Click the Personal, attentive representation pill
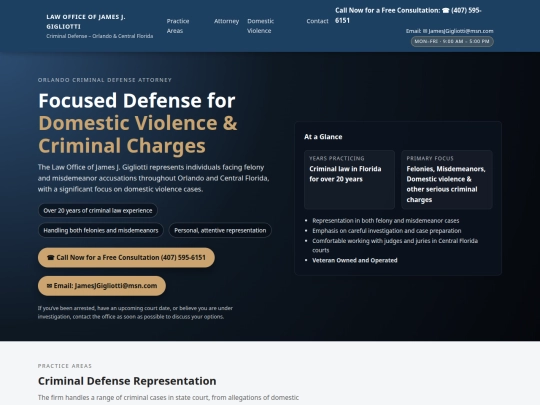Image resolution: width=540 pixels, height=405 pixels. click(x=220, y=230)
